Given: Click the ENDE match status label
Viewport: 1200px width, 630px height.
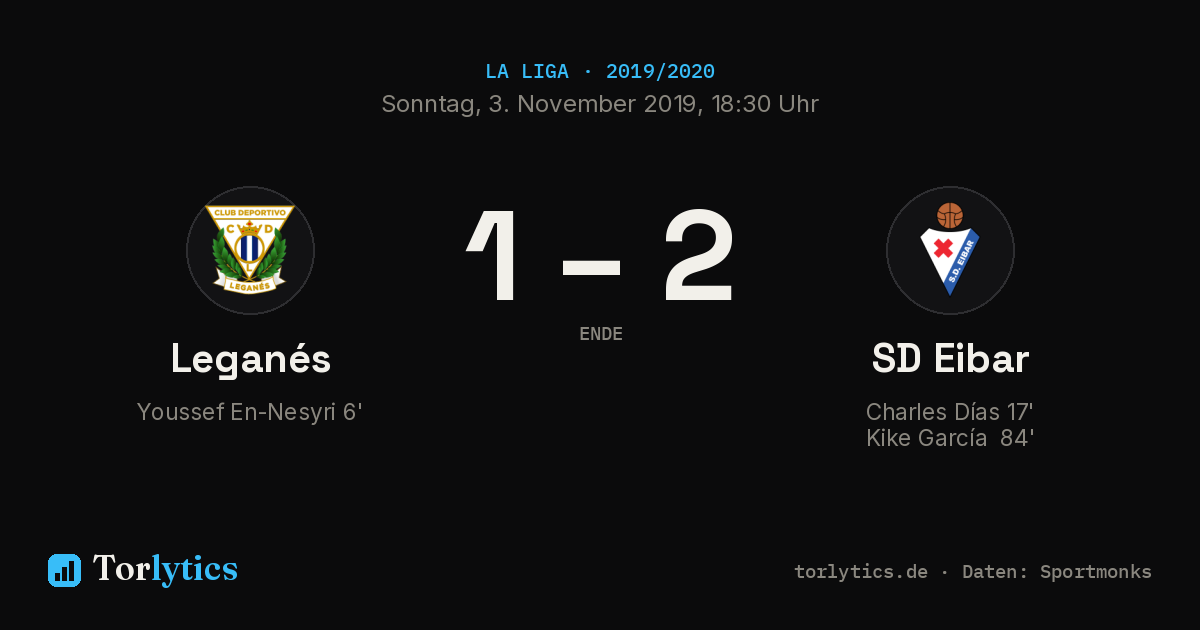Looking at the screenshot, I should (601, 334).
